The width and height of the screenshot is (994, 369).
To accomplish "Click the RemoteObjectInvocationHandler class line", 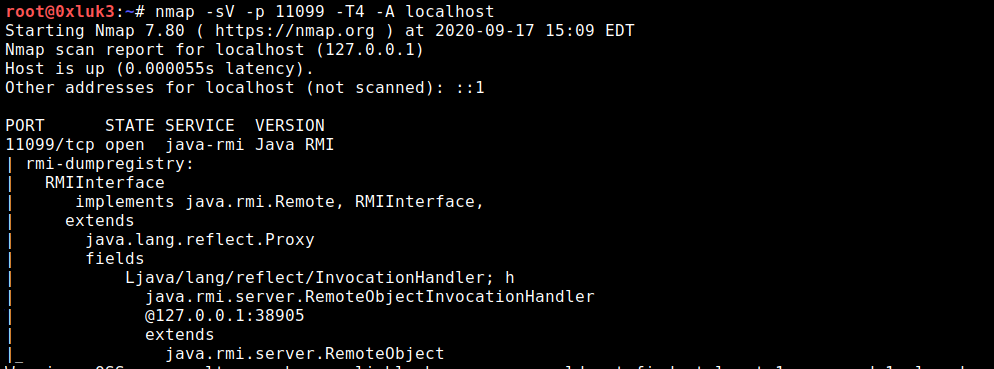I will click(x=370, y=297).
